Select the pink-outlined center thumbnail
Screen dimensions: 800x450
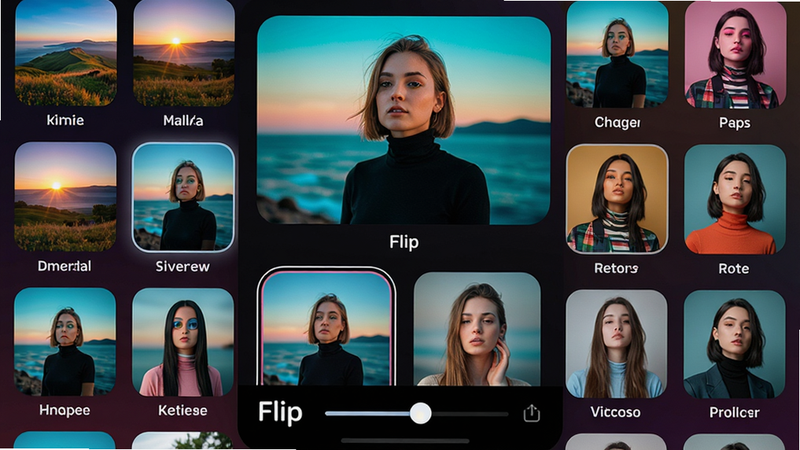coord(327,327)
